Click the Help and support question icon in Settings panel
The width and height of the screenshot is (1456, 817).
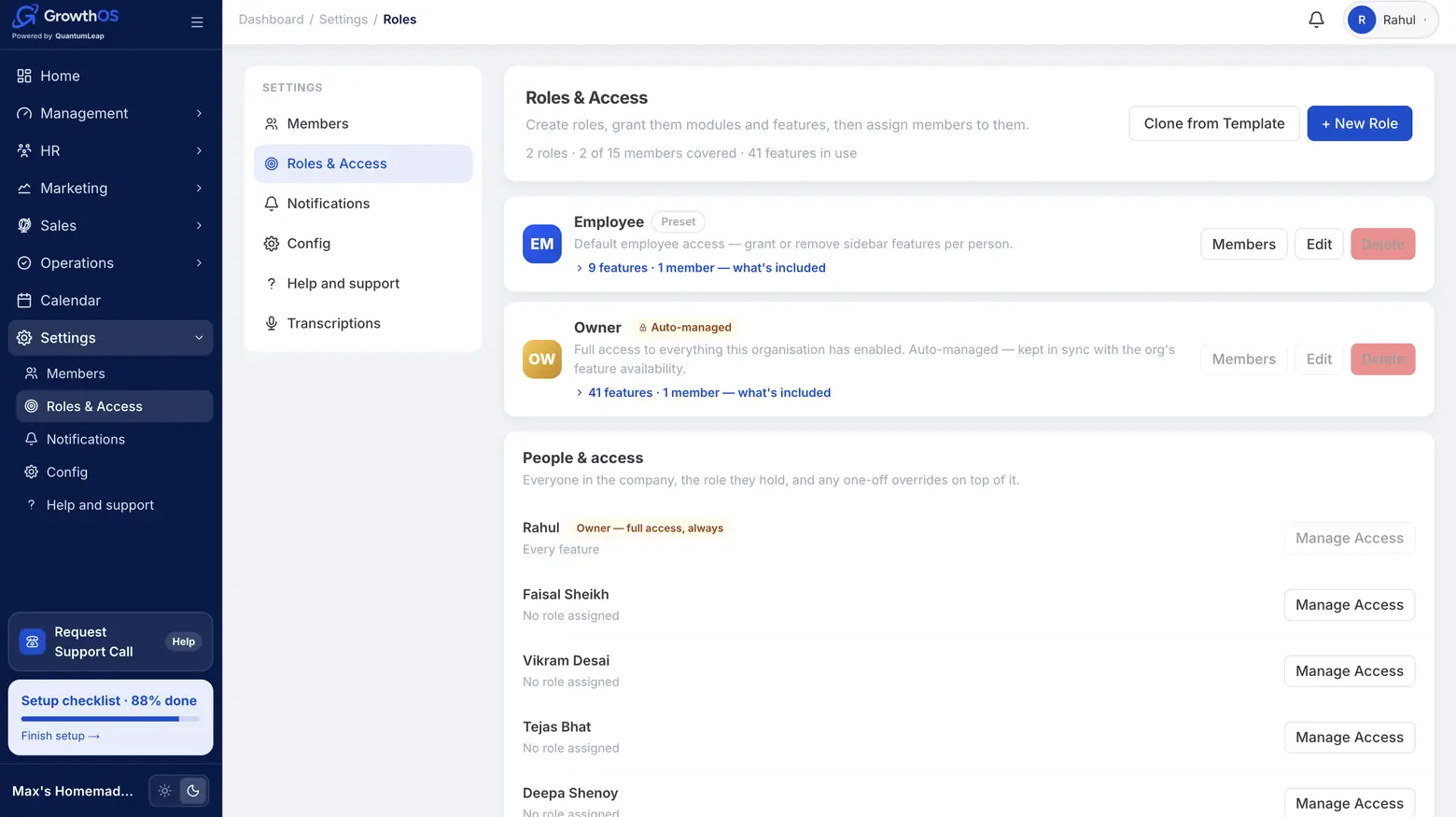point(272,284)
